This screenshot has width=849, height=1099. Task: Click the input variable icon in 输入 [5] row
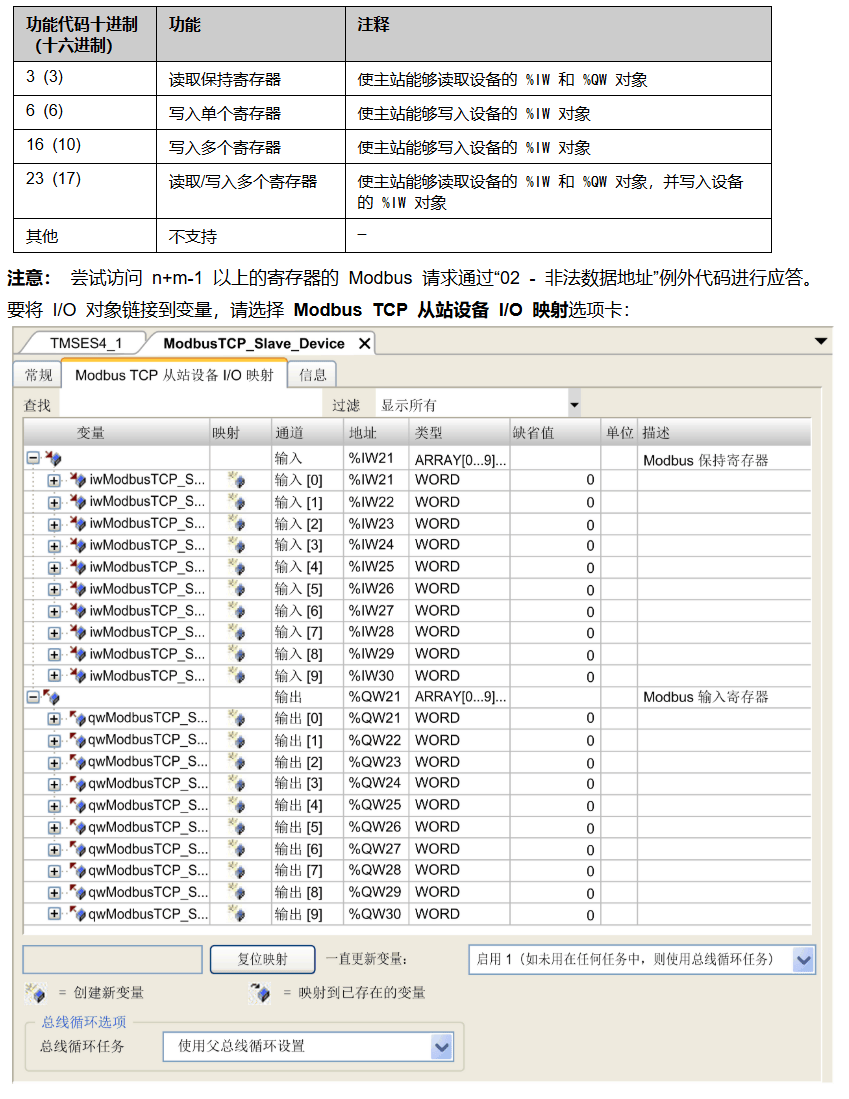[x=77, y=589]
